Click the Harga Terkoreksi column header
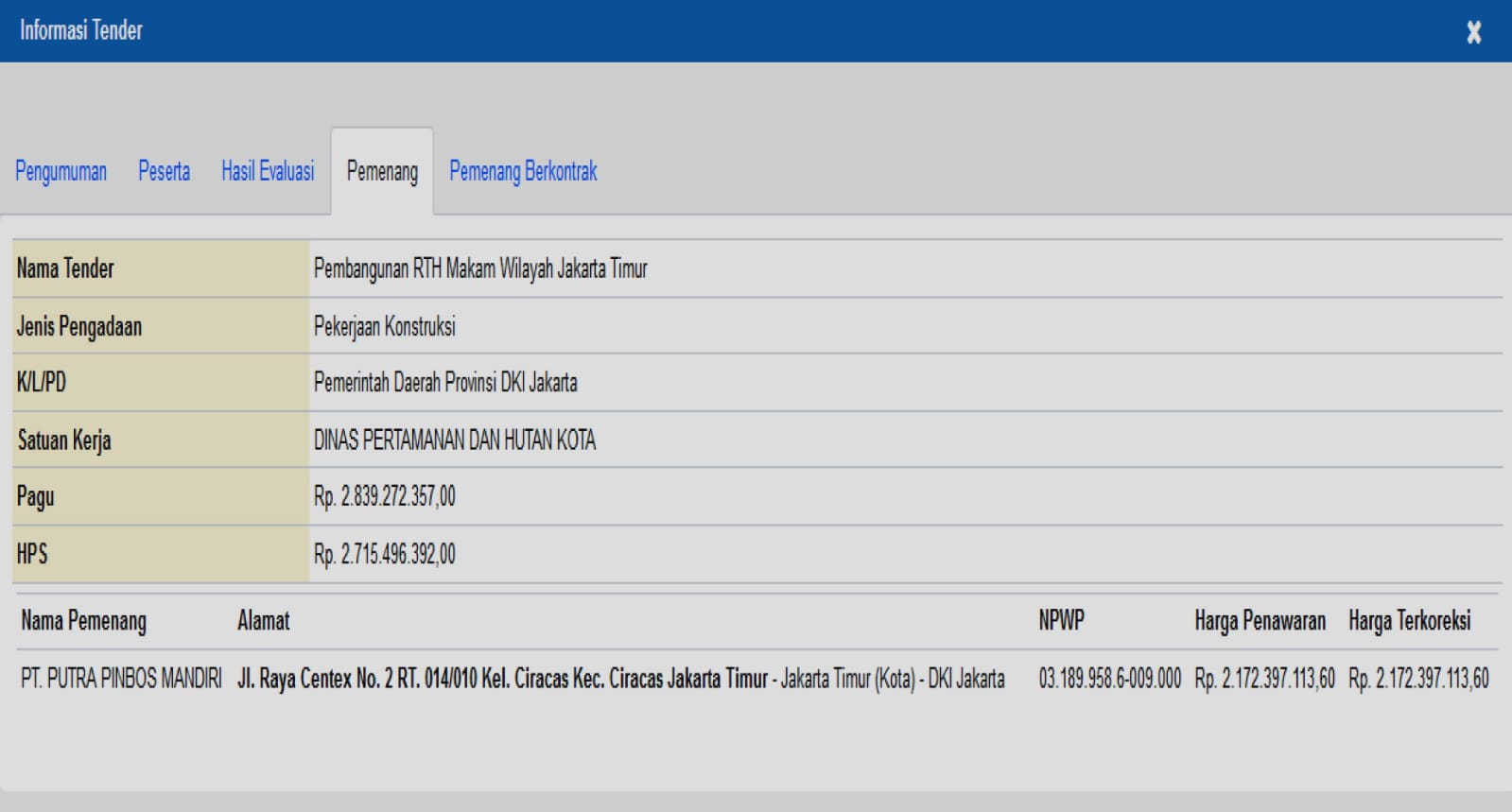Image resolution: width=1512 pixels, height=812 pixels. (1410, 621)
